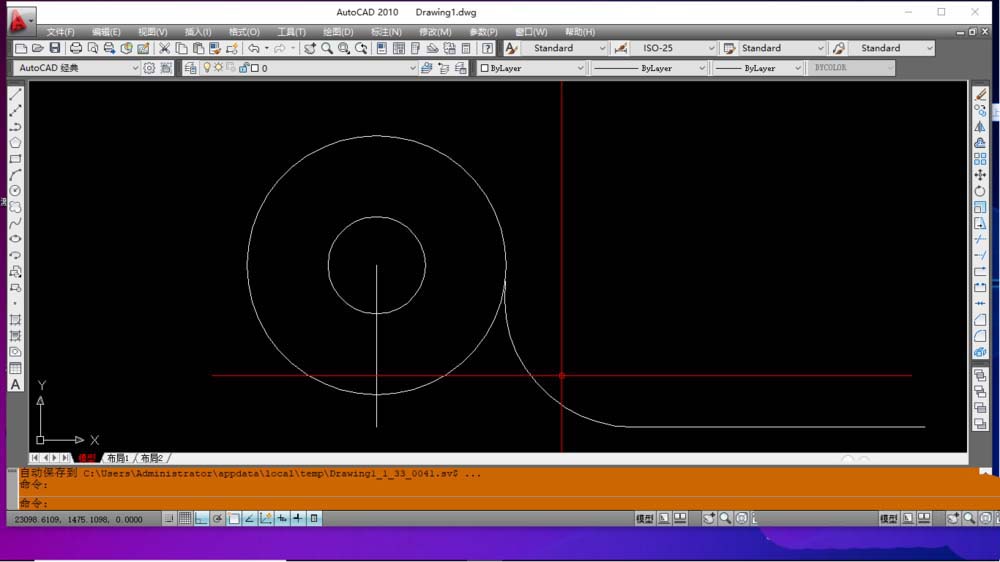Click the Open file icon
Screen dimensions: 1000x562
[x=38, y=48]
